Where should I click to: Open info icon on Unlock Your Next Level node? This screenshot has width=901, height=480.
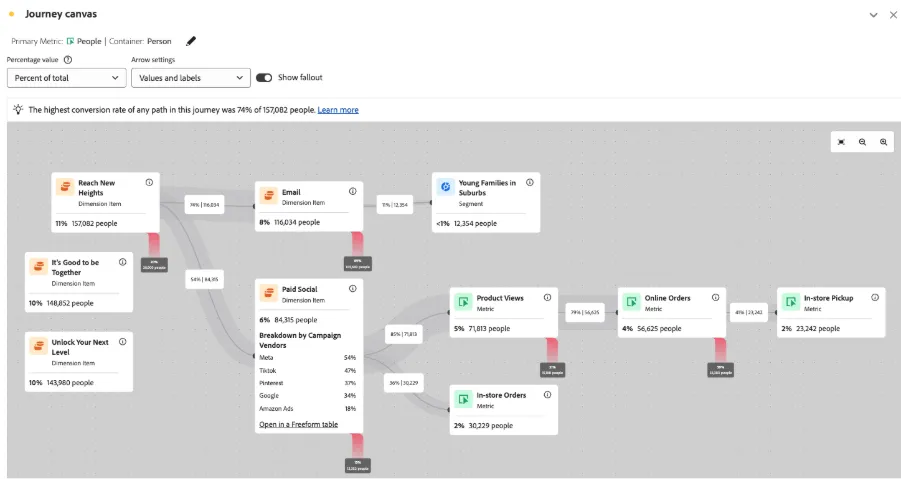pyautogui.click(x=122, y=341)
